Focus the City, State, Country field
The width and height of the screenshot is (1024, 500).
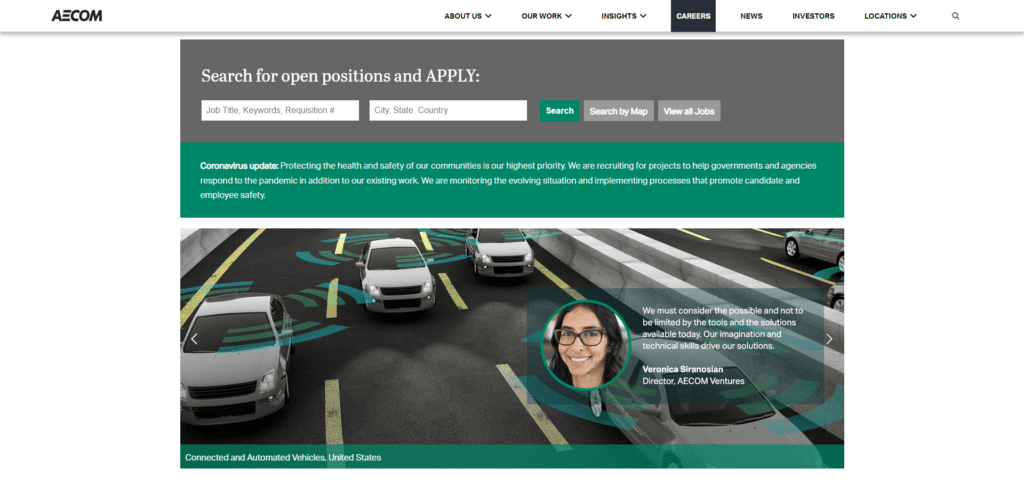click(448, 110)
